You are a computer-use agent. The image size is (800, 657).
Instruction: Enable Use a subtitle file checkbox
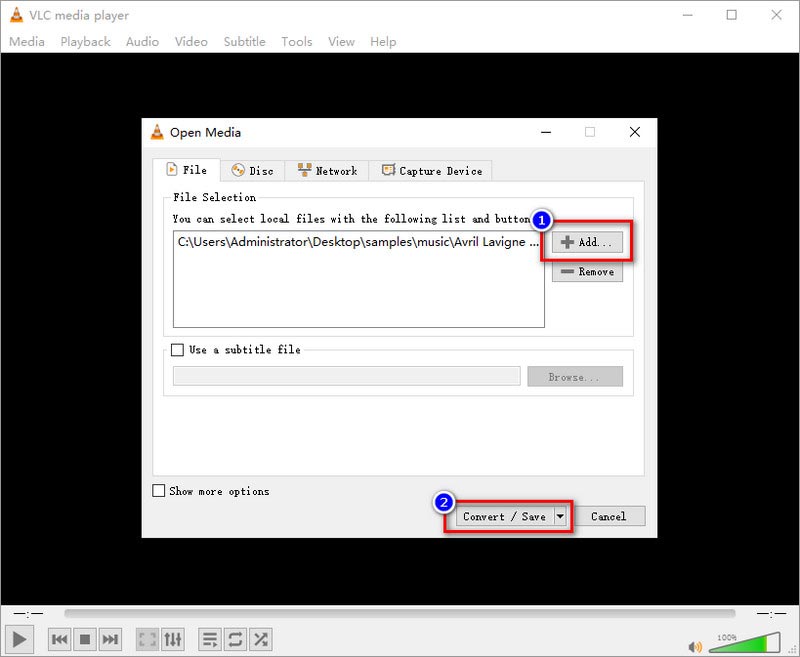[178, 350]
